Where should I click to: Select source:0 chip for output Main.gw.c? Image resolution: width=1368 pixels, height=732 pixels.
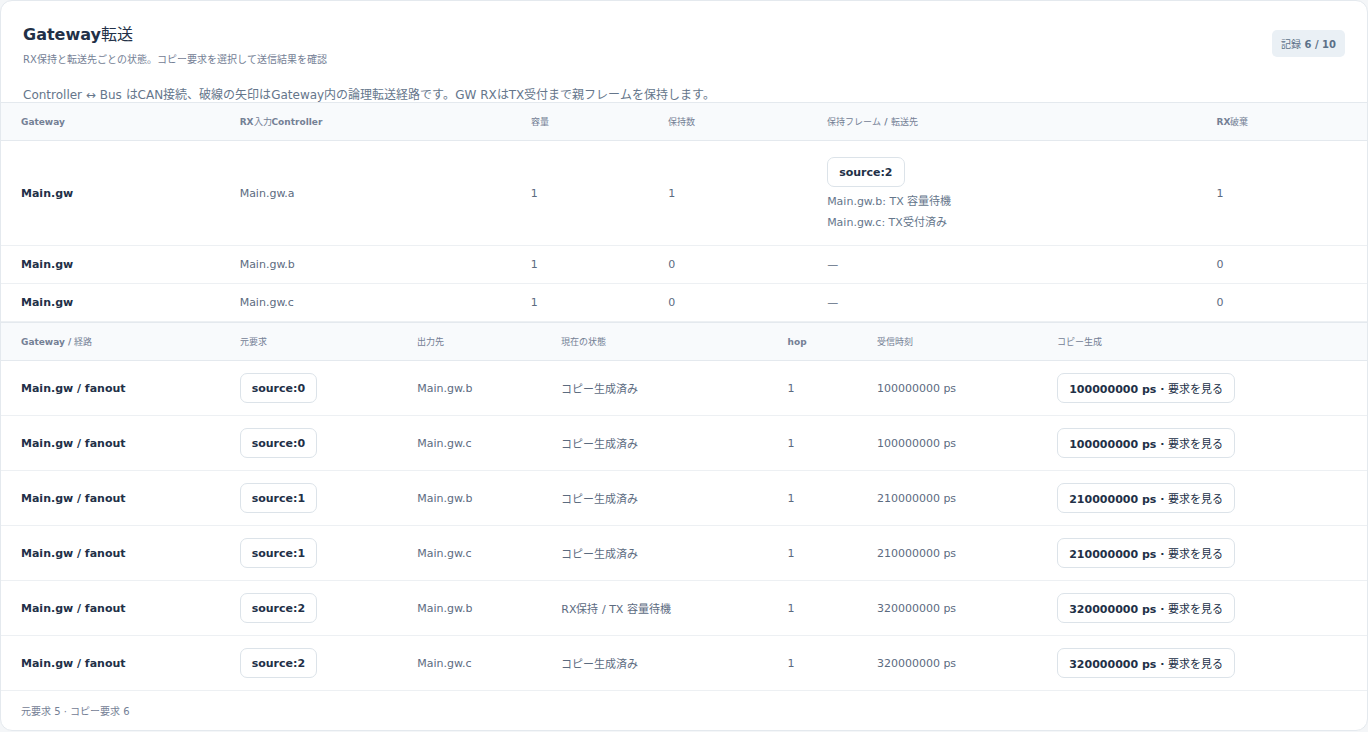pos(278,443)
